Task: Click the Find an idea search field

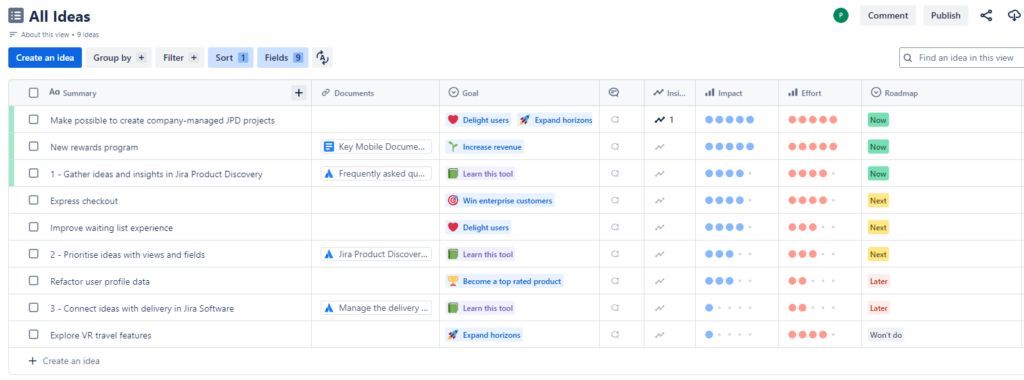Action: [x=961, y=57]
